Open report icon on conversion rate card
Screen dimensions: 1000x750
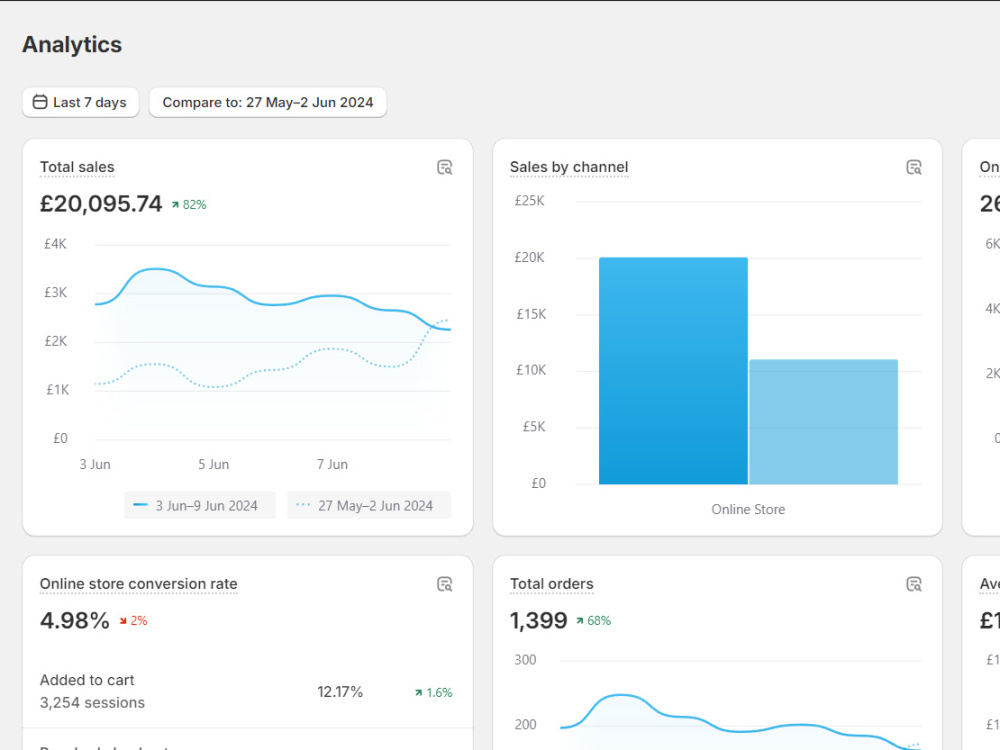tap(445, 584)
